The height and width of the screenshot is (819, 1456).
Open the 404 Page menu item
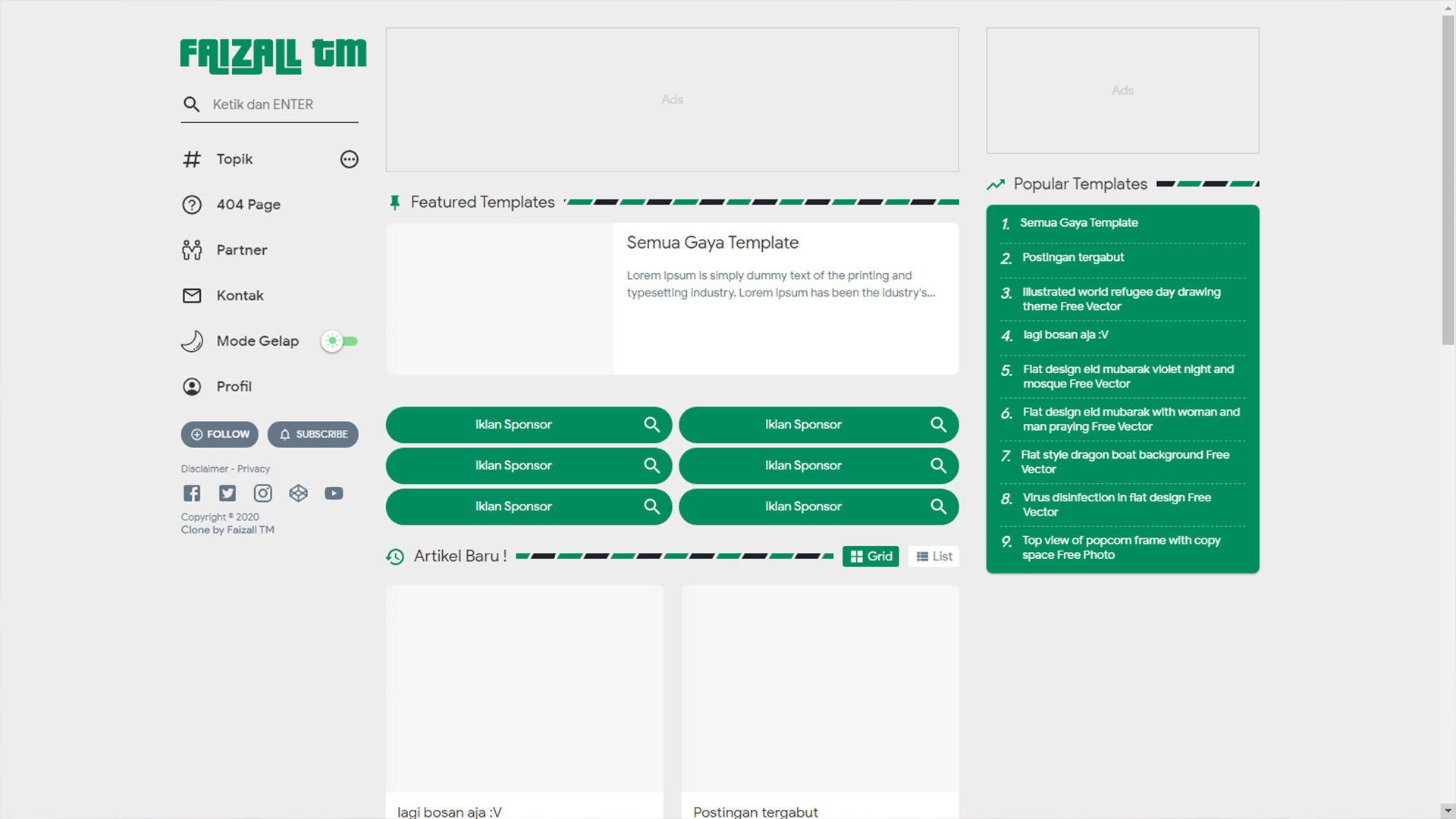tap(248, 205)
